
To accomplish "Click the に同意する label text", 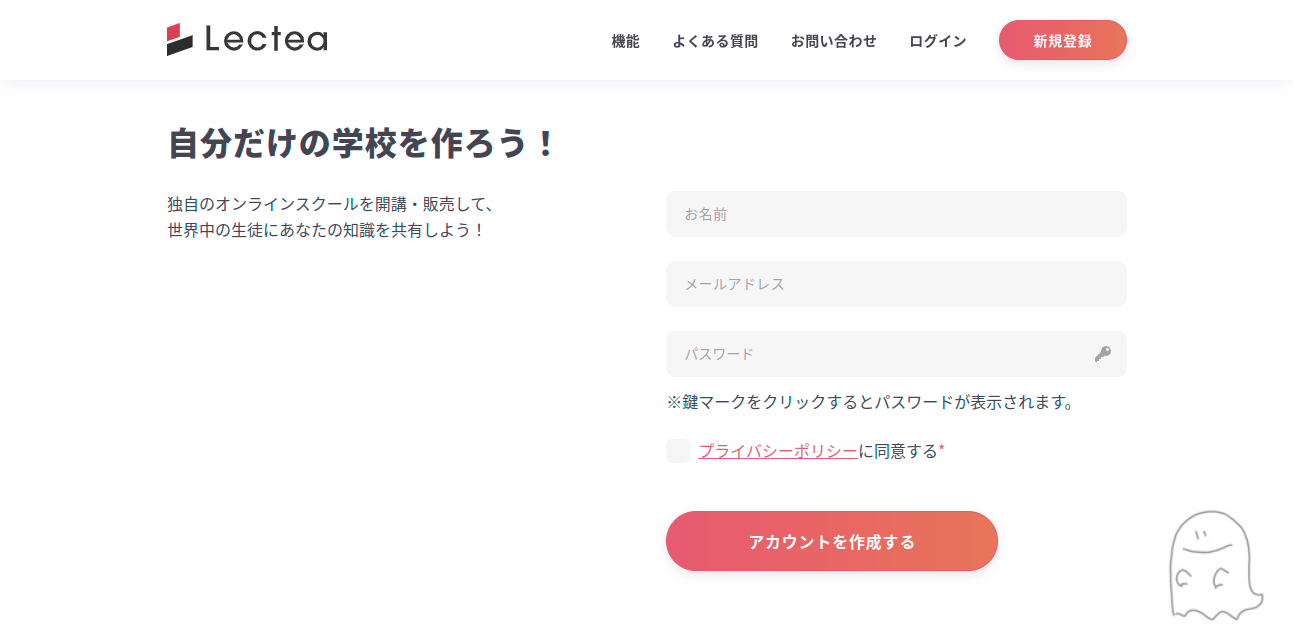I will tap(898, 451).
